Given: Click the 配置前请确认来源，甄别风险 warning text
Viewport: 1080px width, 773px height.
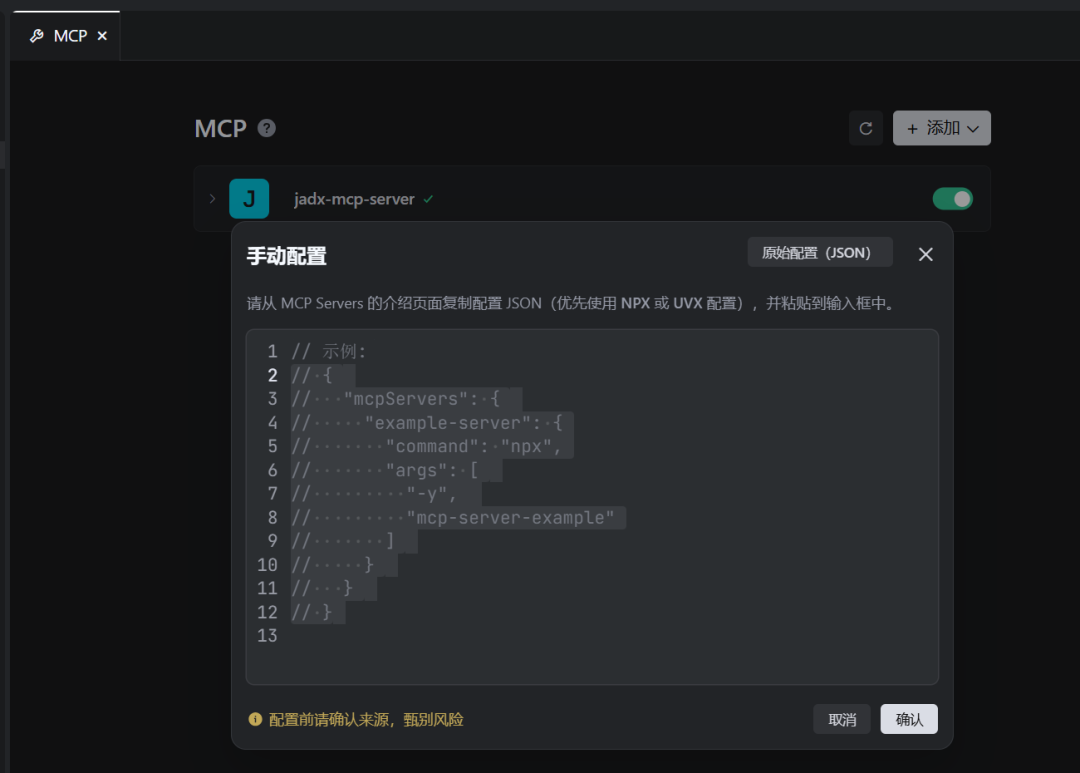Looking at the screenshot, I should point(366,719).
